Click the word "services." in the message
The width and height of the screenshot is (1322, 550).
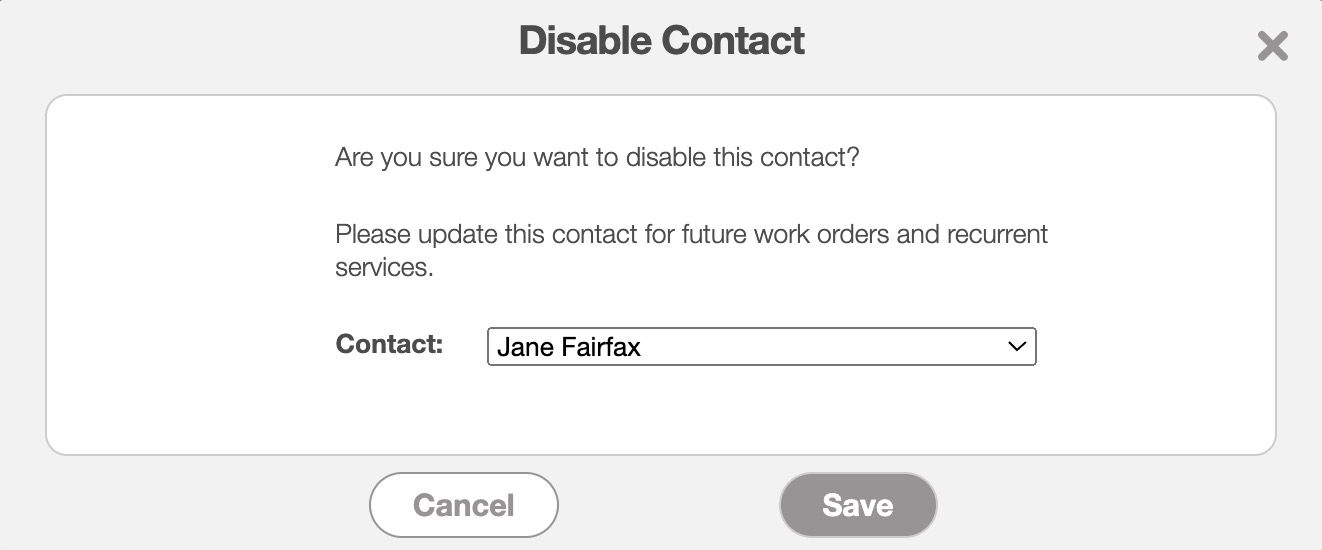384,269
